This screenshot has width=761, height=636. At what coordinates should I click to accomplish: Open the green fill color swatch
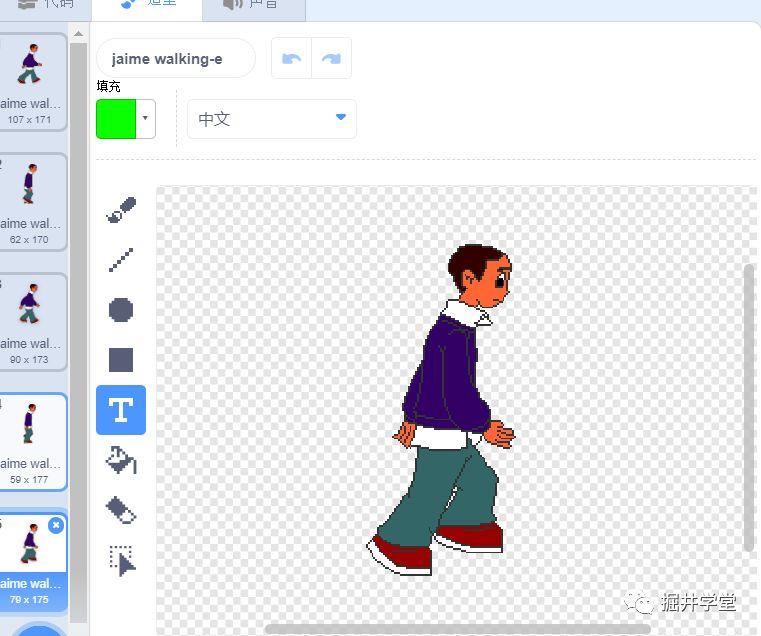(116, 119)
